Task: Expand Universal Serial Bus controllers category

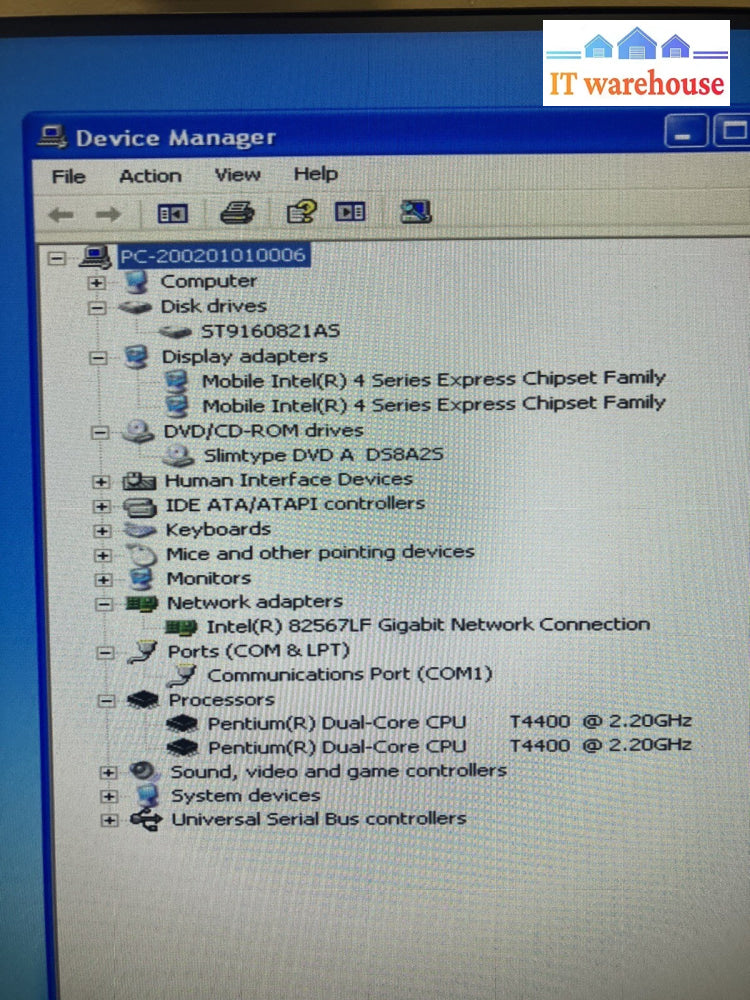Action: (109, 820)
